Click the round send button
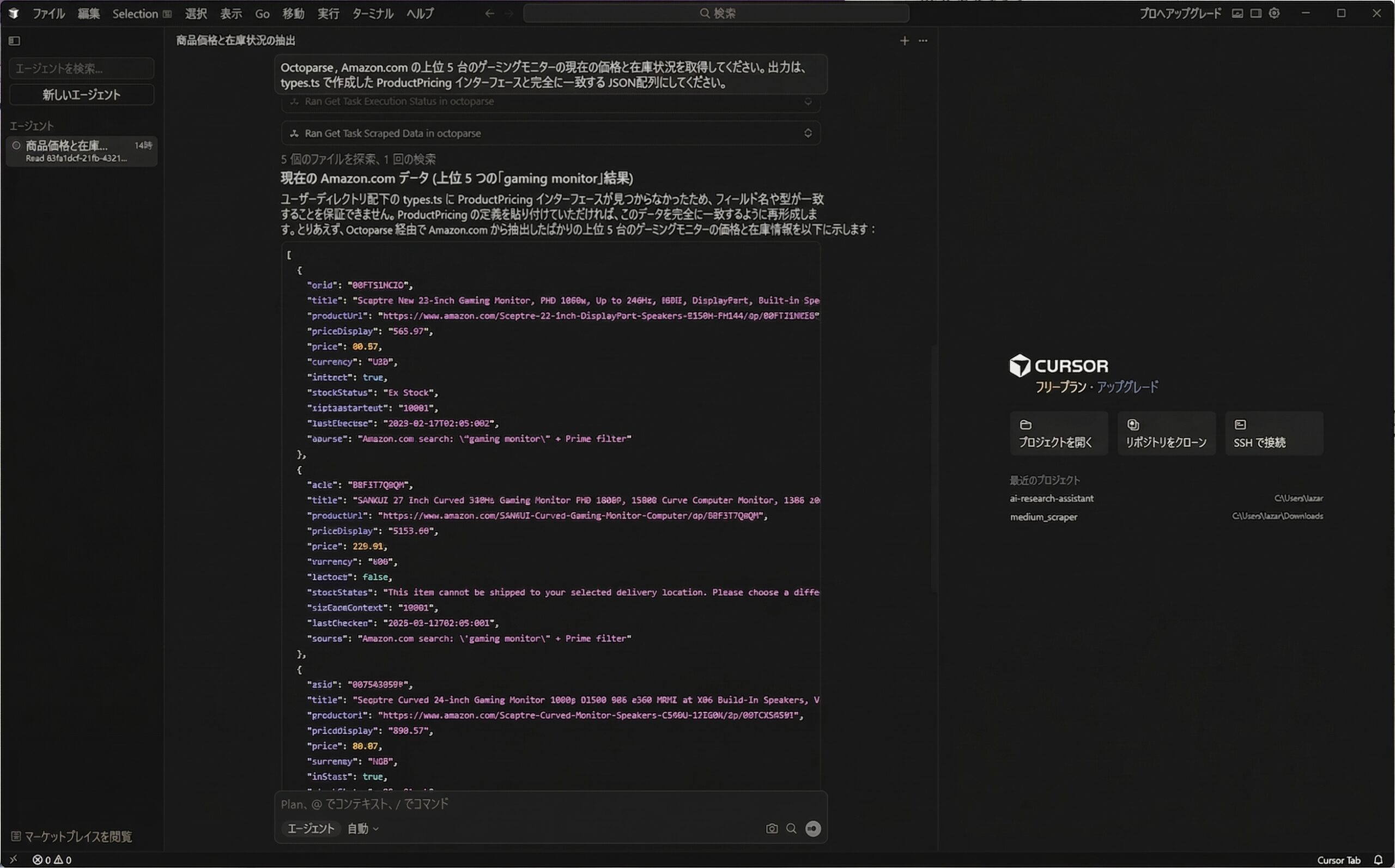Screen dimensions: 1395x868 (813, 828)
